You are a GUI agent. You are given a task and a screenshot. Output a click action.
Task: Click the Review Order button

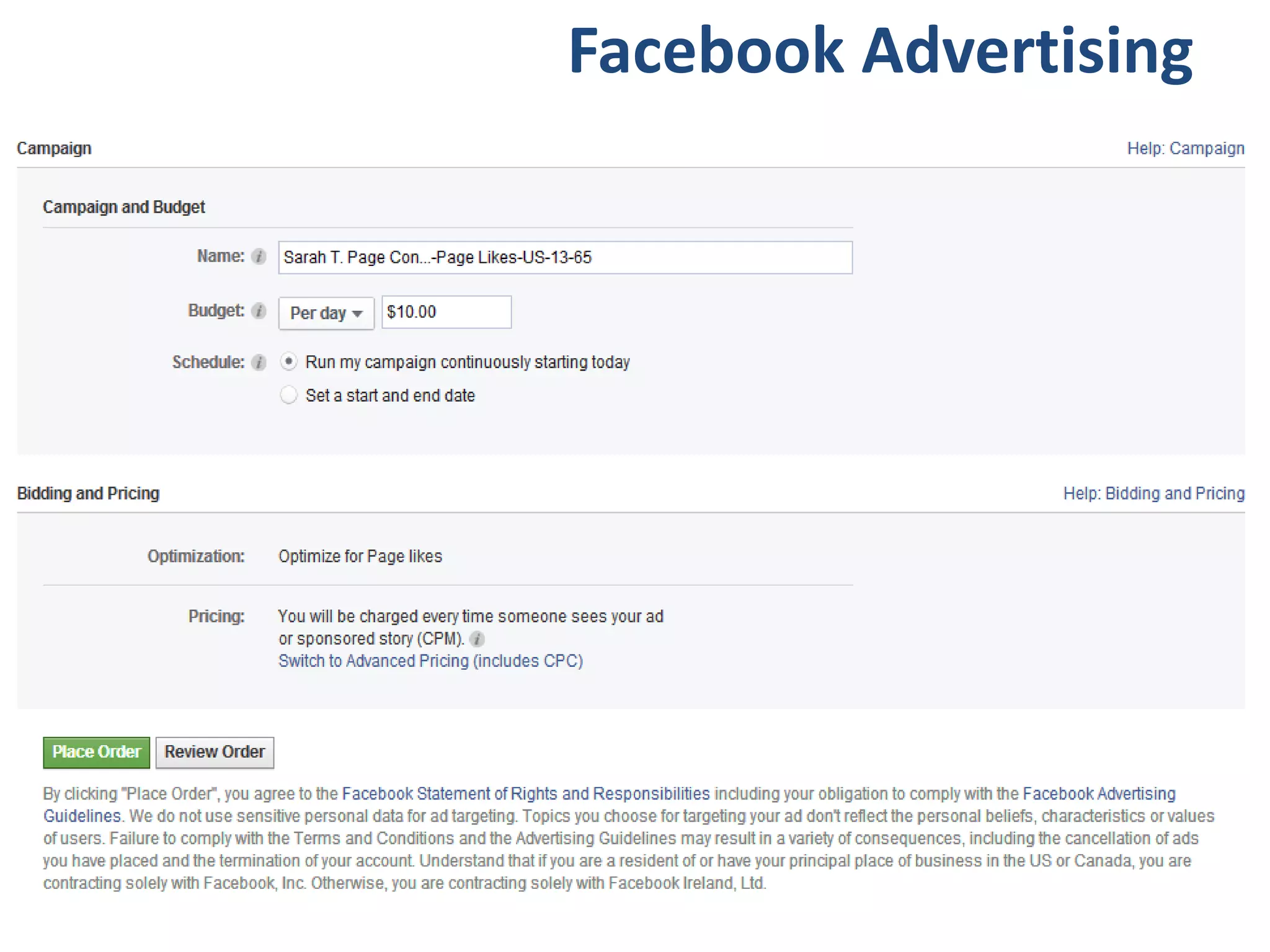215,752
